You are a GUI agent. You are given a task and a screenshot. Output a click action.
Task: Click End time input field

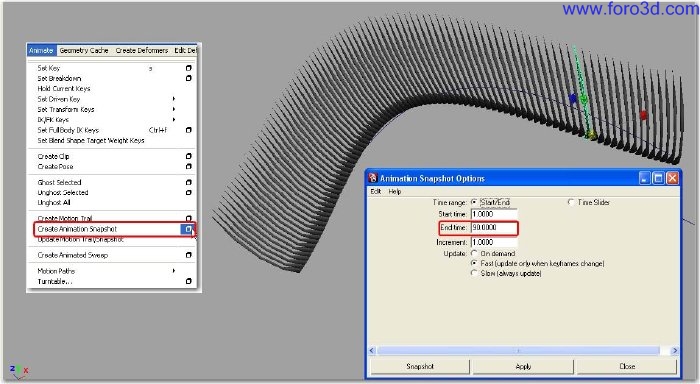click(494, 228)
